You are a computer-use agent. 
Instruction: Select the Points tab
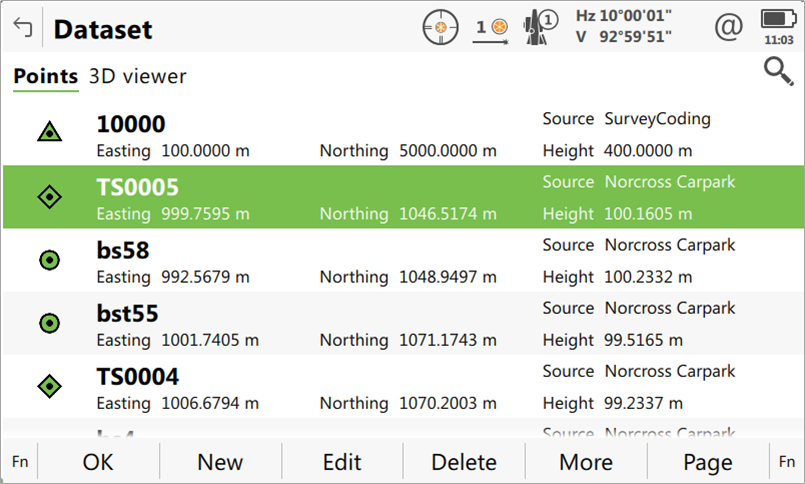(x=45, y=77)
